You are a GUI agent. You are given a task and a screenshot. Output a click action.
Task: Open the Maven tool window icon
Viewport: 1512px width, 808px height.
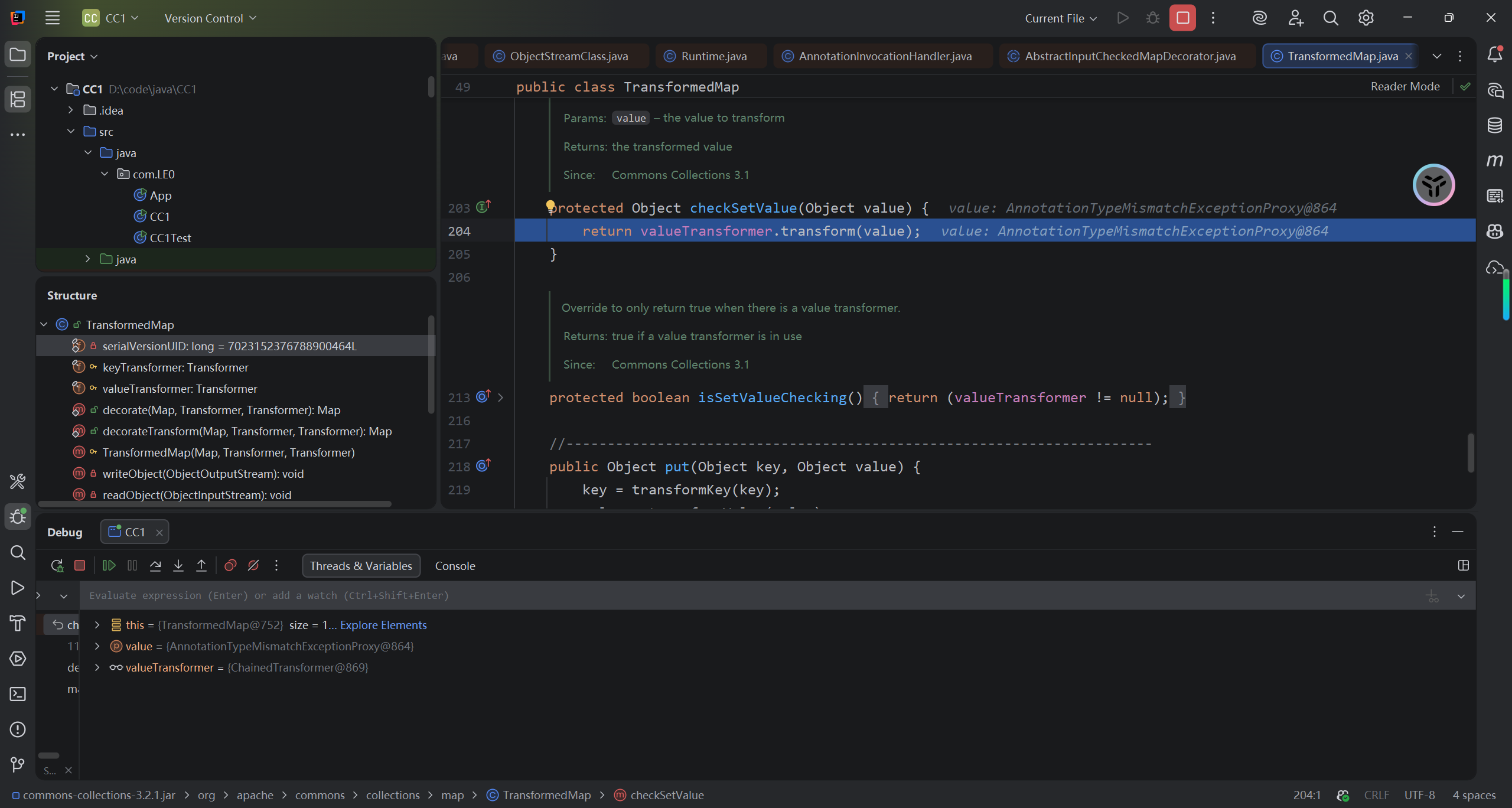tap(1495, 161)
